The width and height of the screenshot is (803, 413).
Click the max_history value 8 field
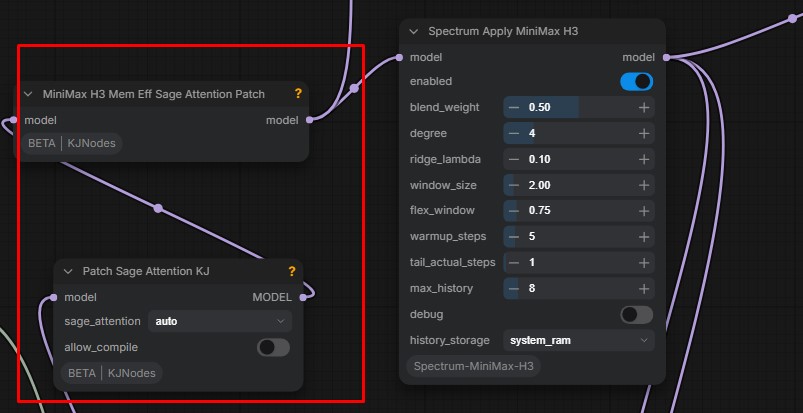(579, 288)
